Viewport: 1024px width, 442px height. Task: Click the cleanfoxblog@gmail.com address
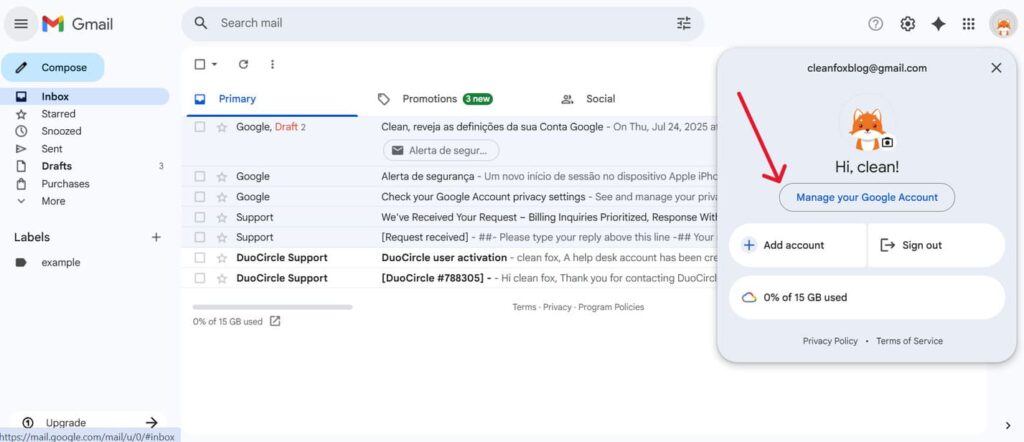pos(867,68)
